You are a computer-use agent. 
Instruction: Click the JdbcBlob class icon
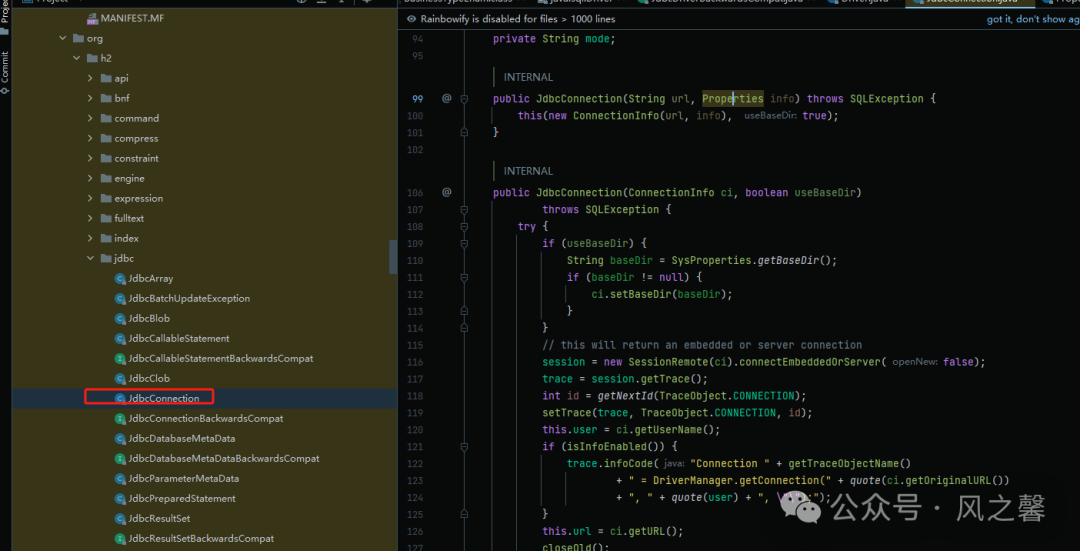[x=120, y=319]
